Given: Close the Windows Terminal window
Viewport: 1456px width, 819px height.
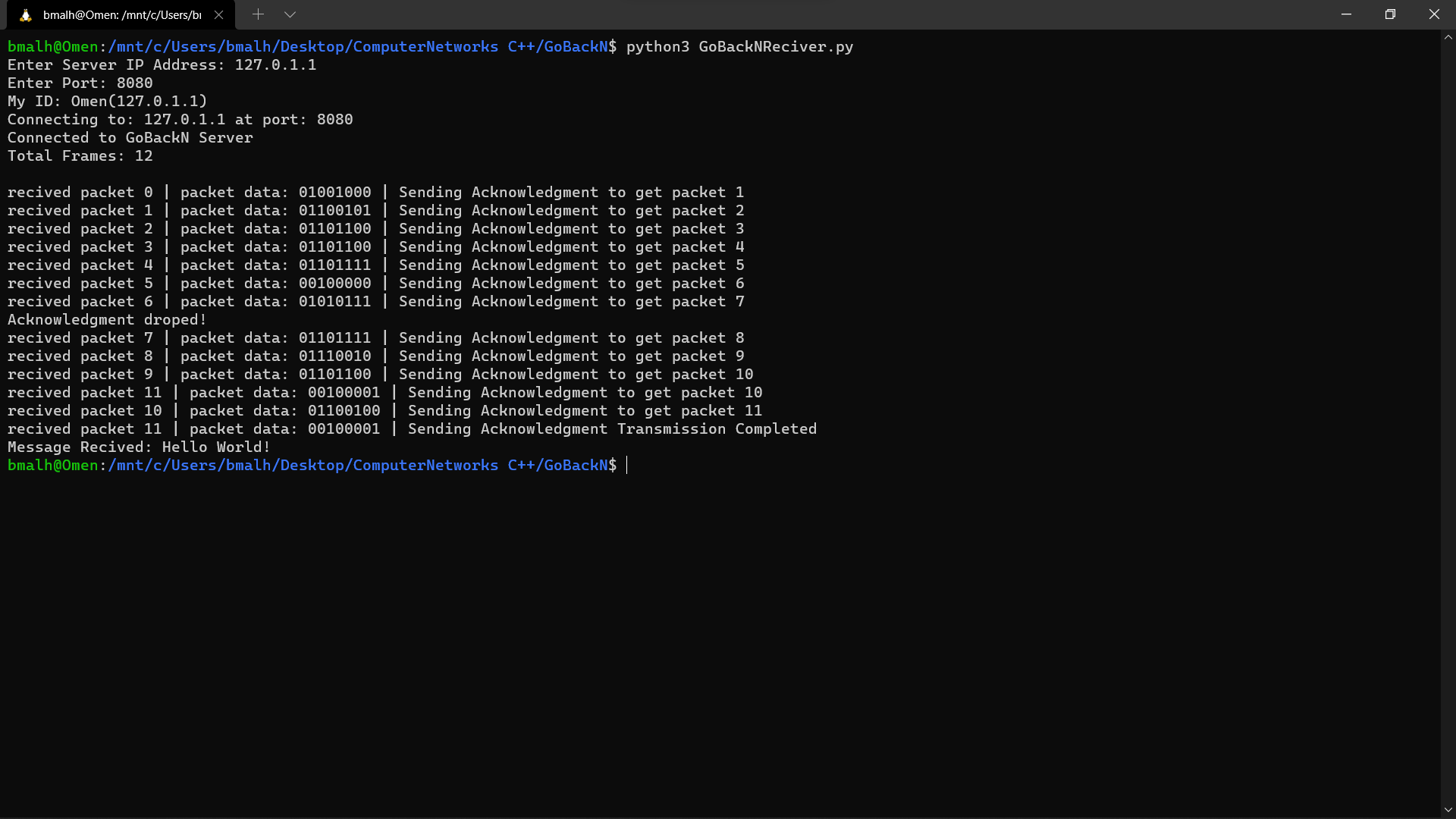Looking at the screenshot, I should (1435, 14).
